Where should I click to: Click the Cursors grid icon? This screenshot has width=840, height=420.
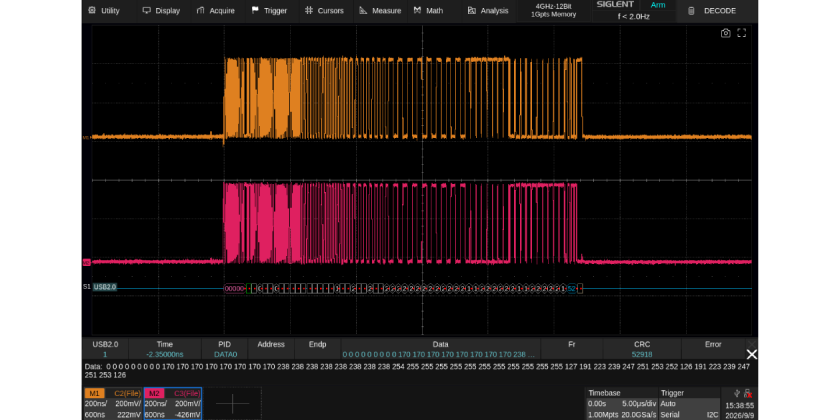click(x=309, y=11)
